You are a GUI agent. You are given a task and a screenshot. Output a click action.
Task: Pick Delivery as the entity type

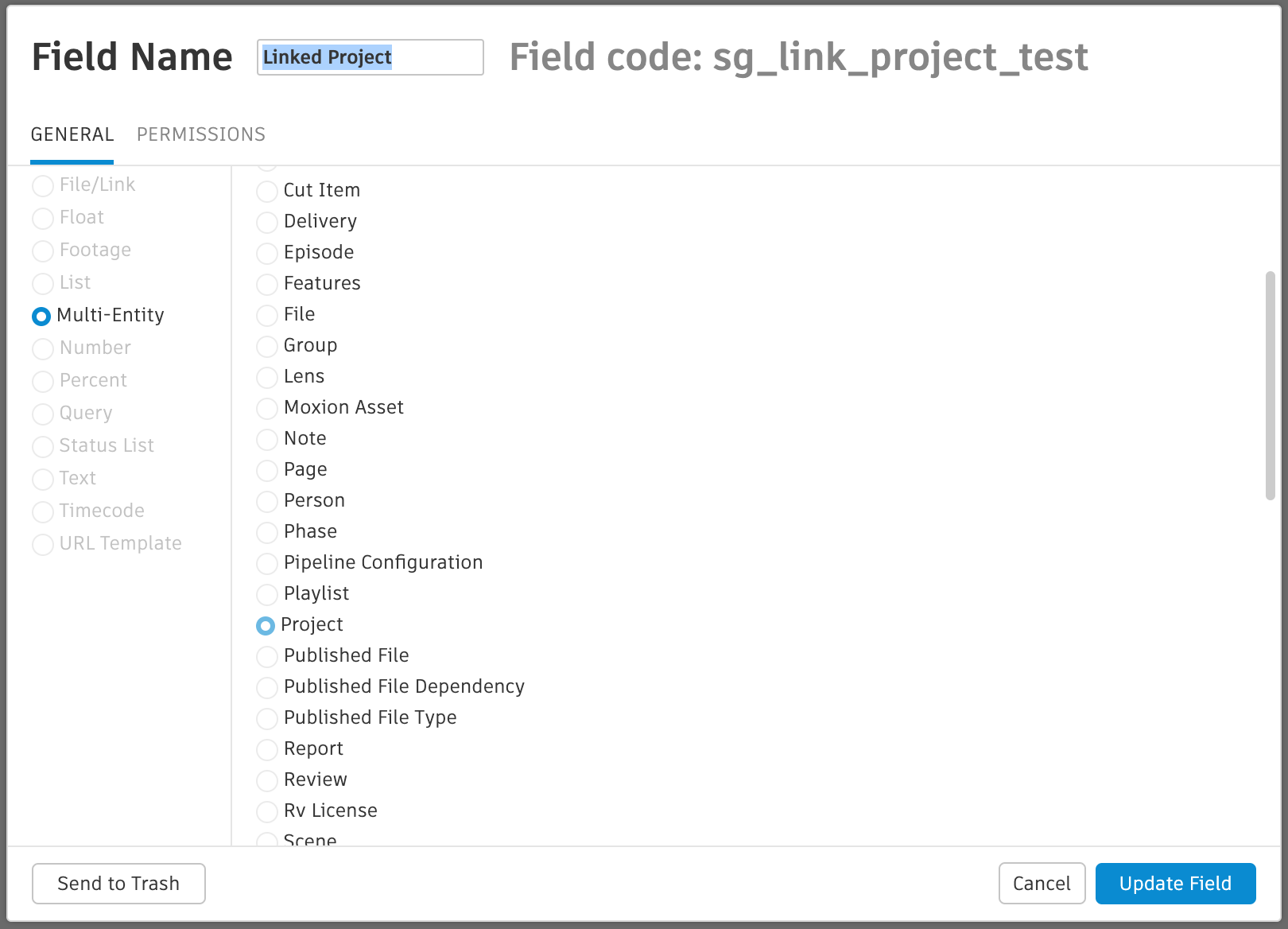pyautogui.click(x=267, y=223)
